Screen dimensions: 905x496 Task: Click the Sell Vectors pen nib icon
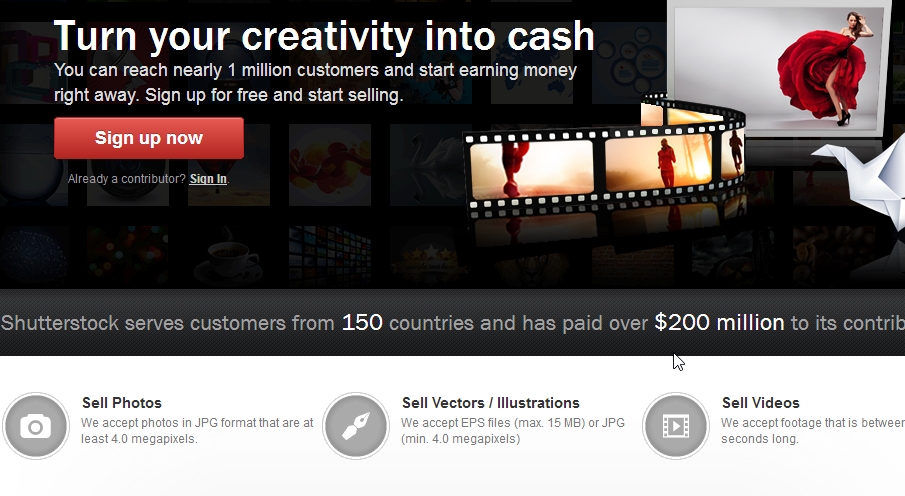pyautogui.click(x=356, y=426)
